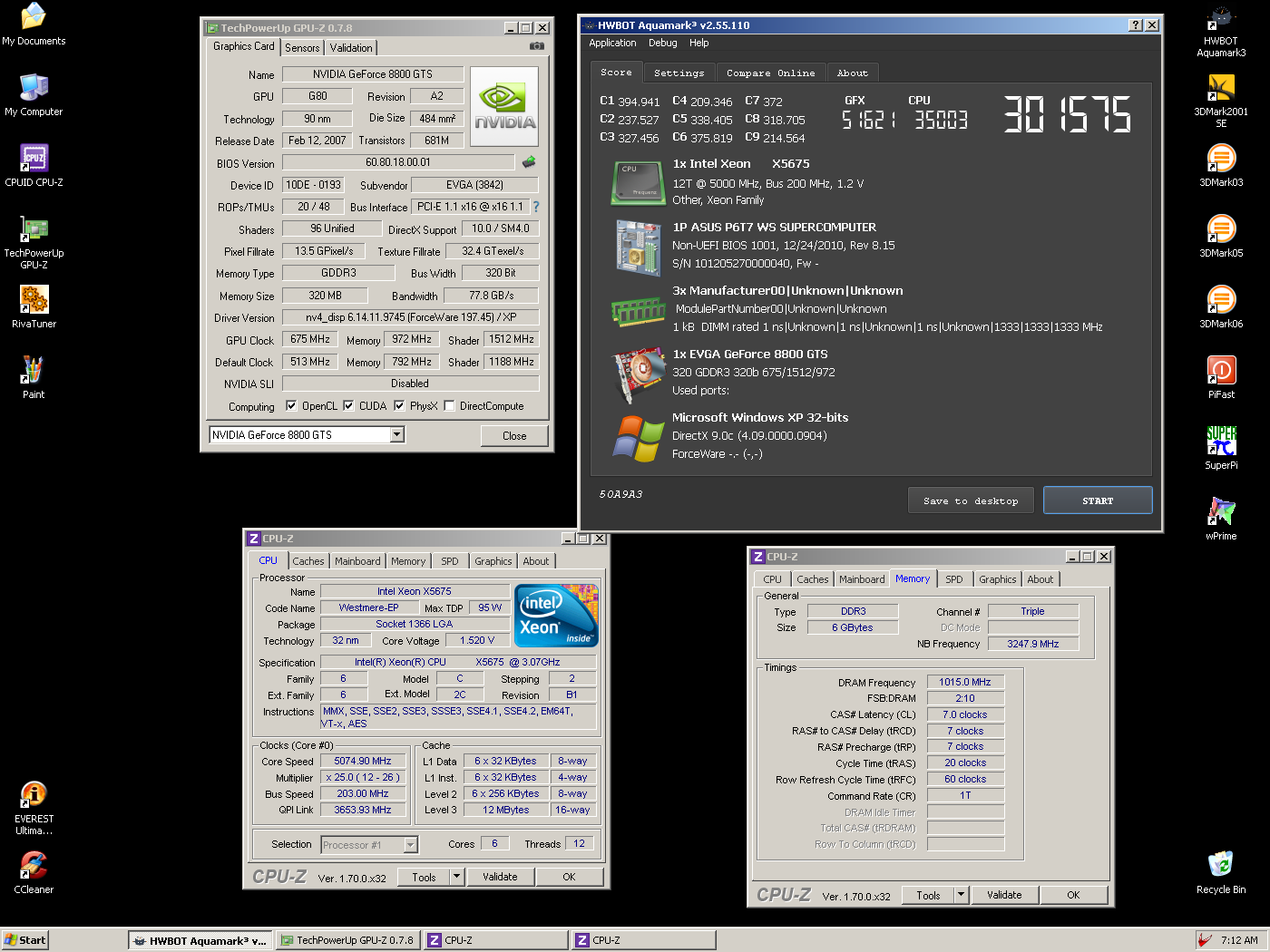The image size is (1270, 952).
Task: Open My Documents desktop icon
Action: tap(34, 24)
